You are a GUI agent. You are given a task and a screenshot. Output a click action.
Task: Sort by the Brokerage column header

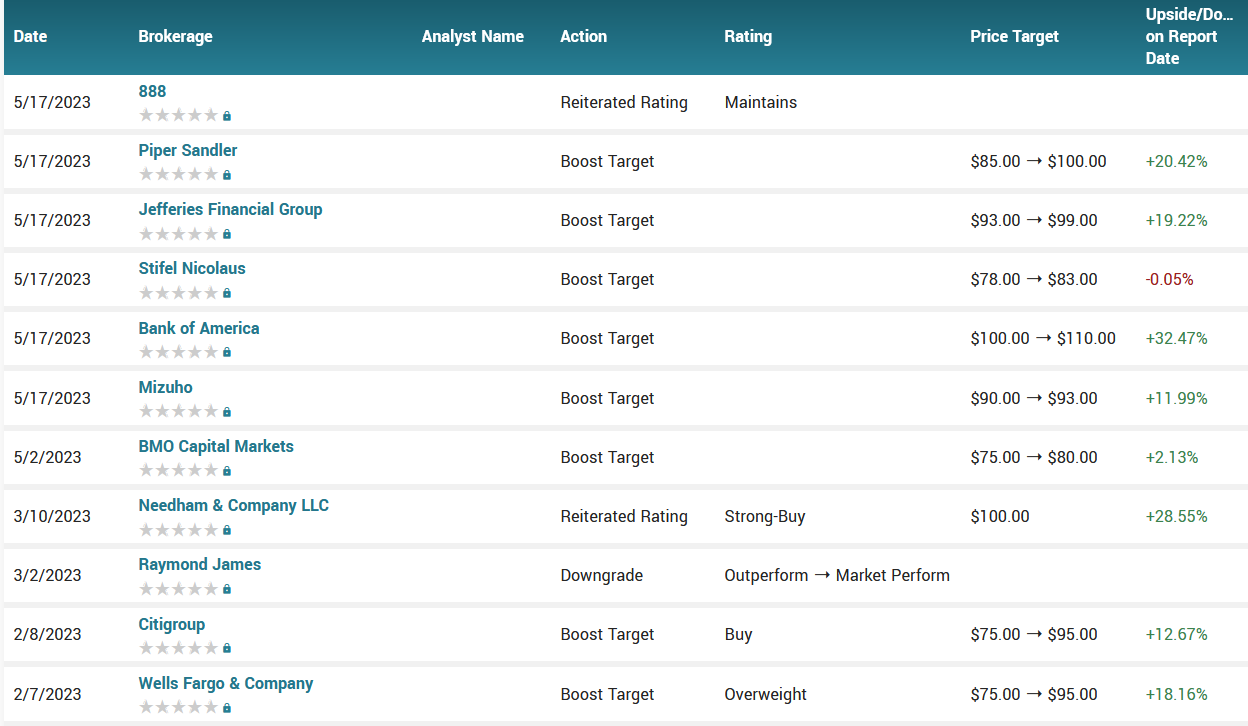click(175, 36)
